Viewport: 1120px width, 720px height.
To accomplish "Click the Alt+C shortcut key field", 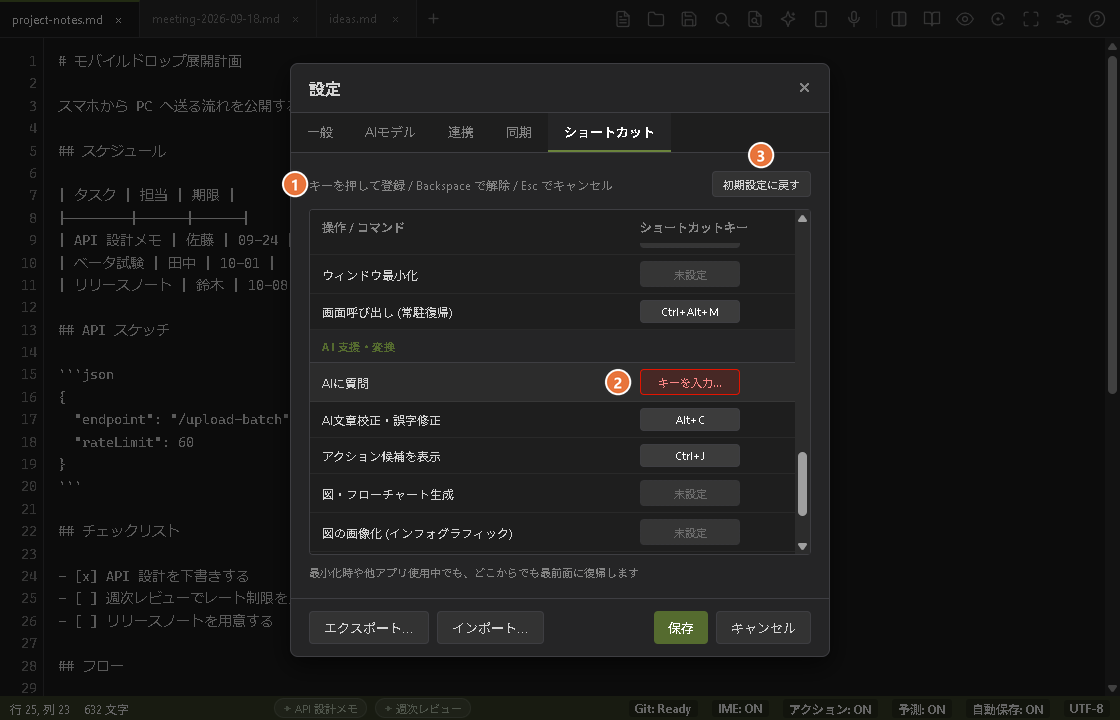I will coord(689,419).
